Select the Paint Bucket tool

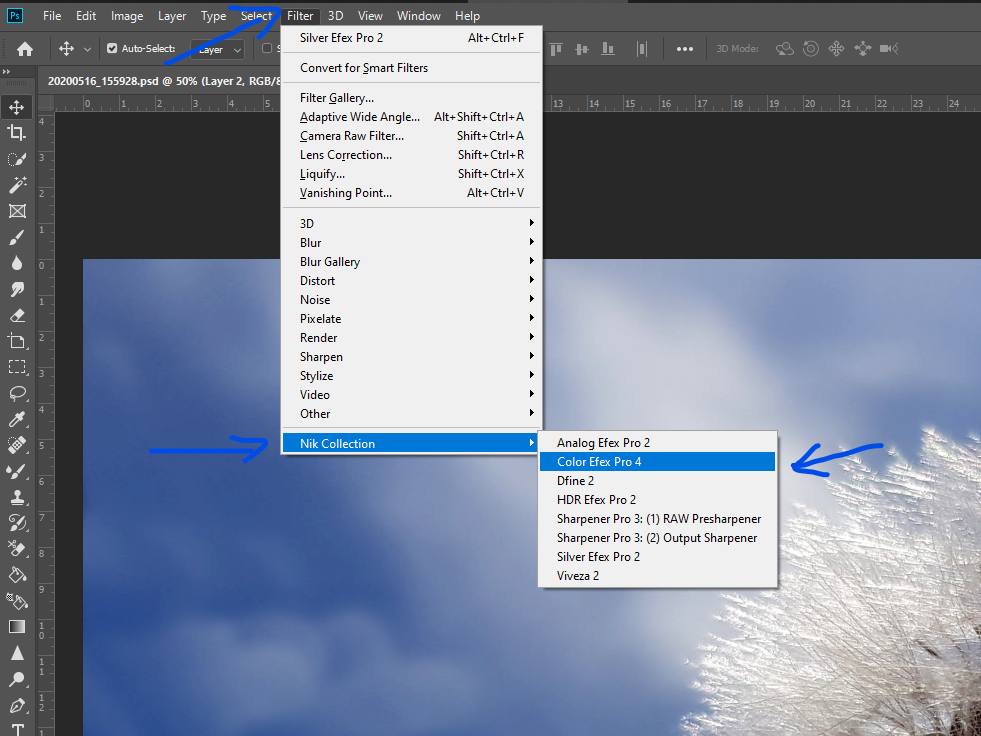(x=17, y=575)
